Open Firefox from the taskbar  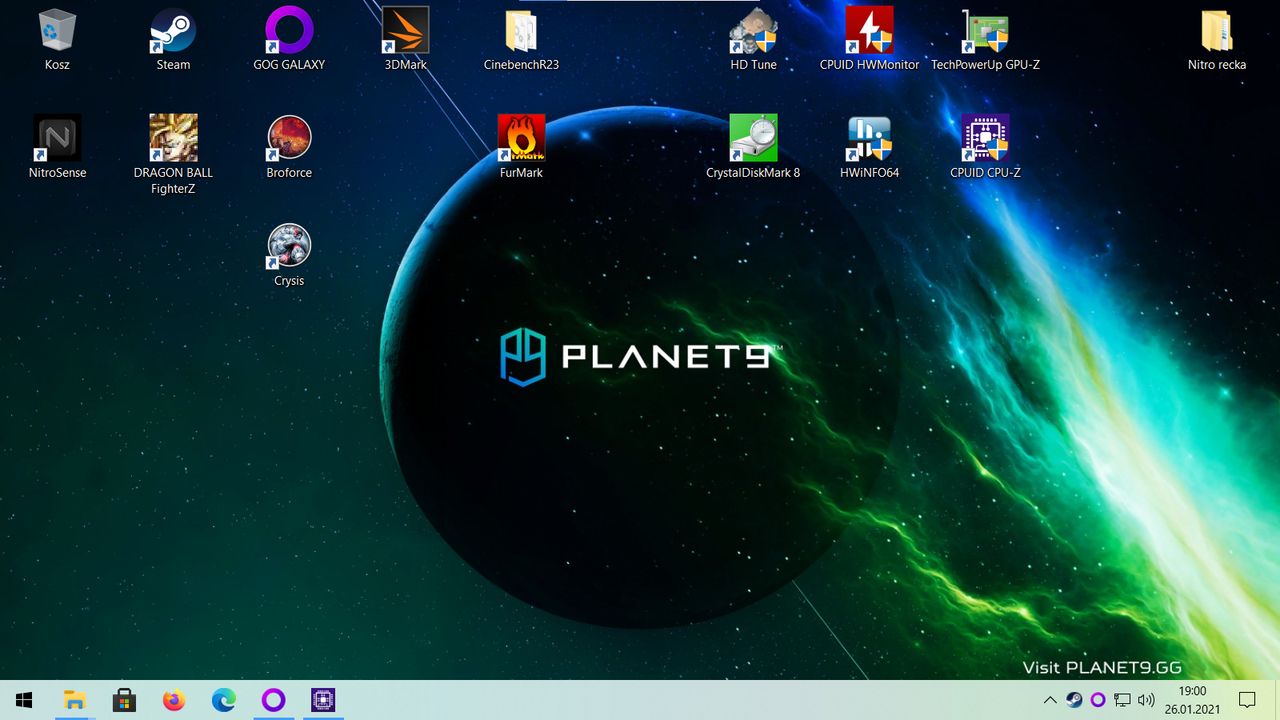click(174, 700)
